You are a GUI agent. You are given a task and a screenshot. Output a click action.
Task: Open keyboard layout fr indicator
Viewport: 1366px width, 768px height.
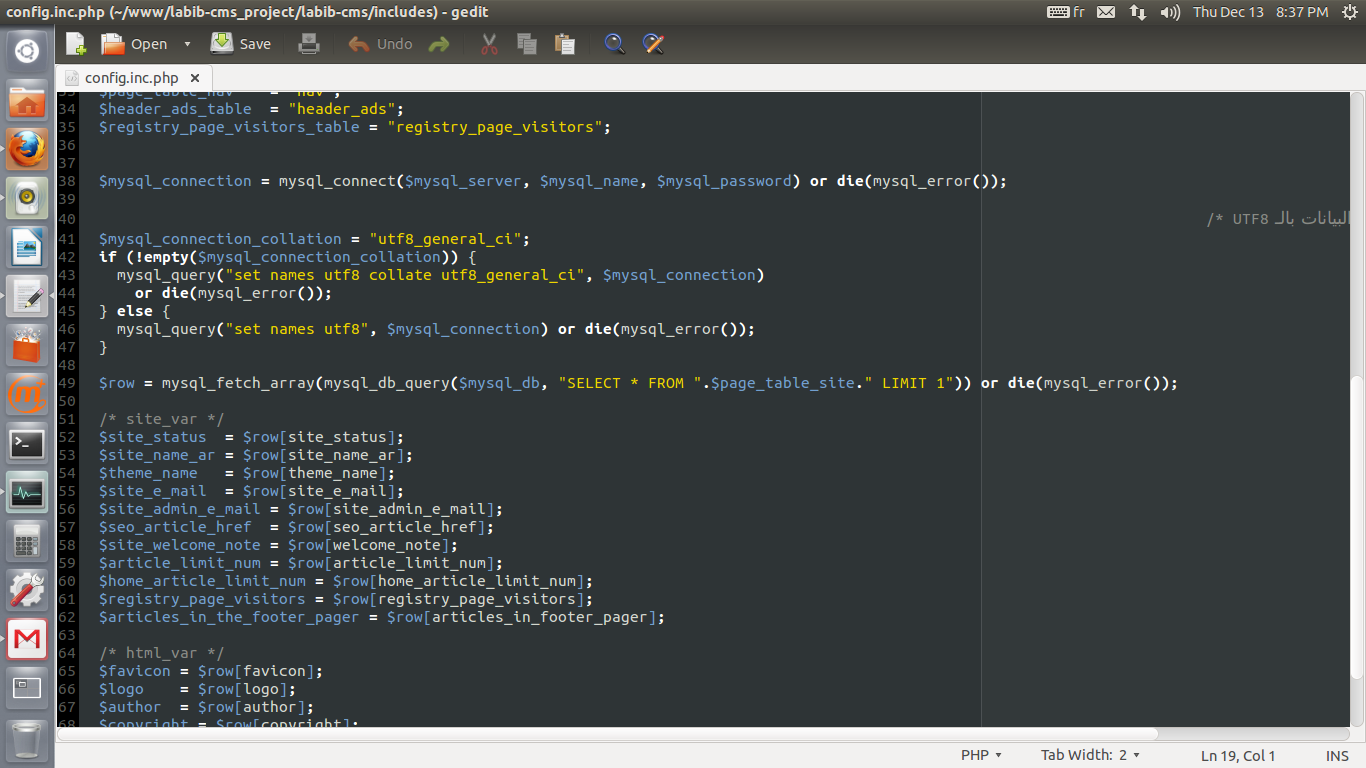[1066, 12]
